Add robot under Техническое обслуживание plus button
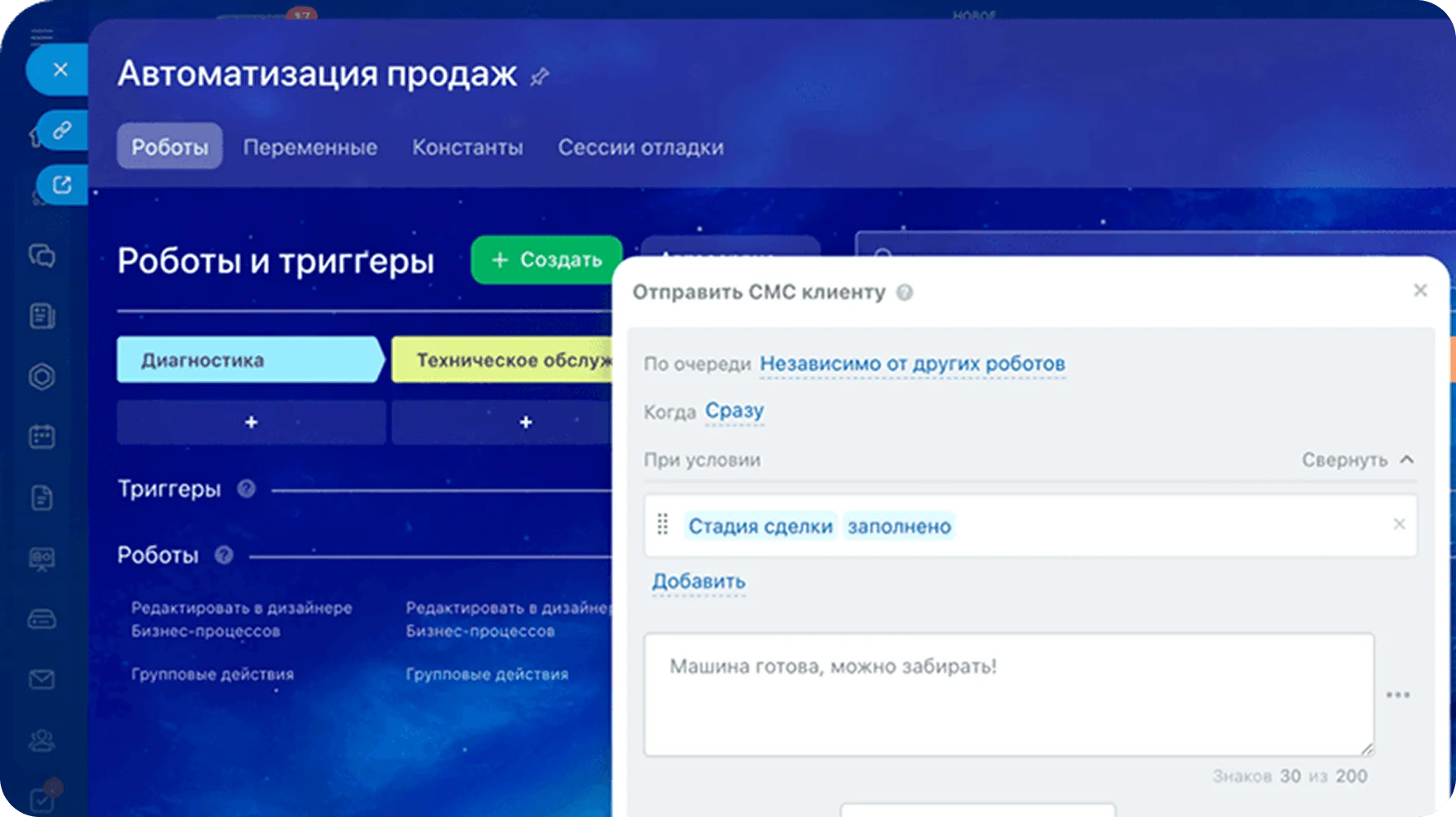 click(x=503, y=423)
